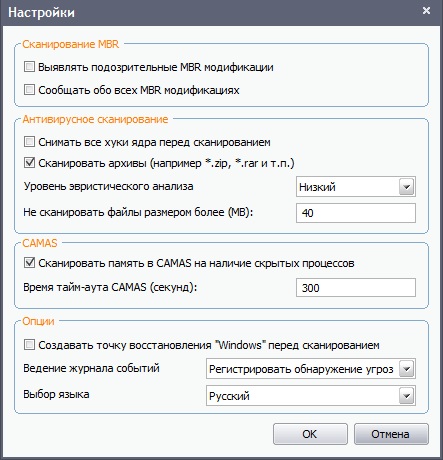The image size is (443, 460).
Task: Open language dropdown showing 'Русский'
Action: pos(311,396)
